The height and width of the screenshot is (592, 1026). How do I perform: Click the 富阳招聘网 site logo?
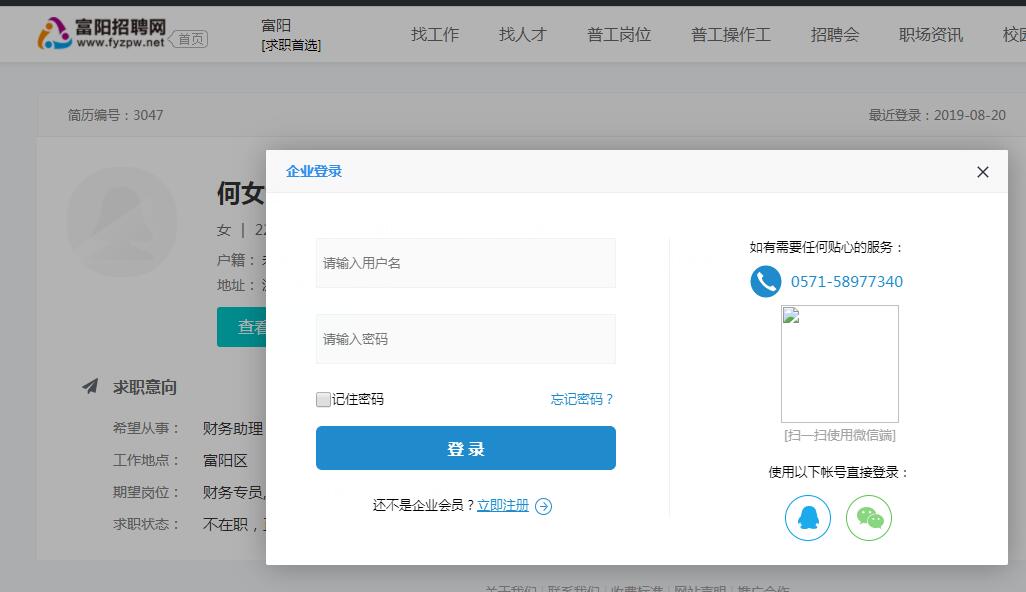[100, 34]
